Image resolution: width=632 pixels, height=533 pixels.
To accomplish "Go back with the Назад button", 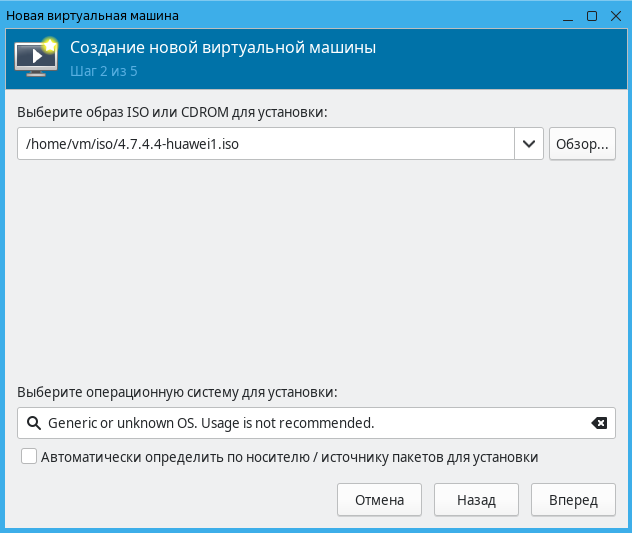I will point(476,499).
